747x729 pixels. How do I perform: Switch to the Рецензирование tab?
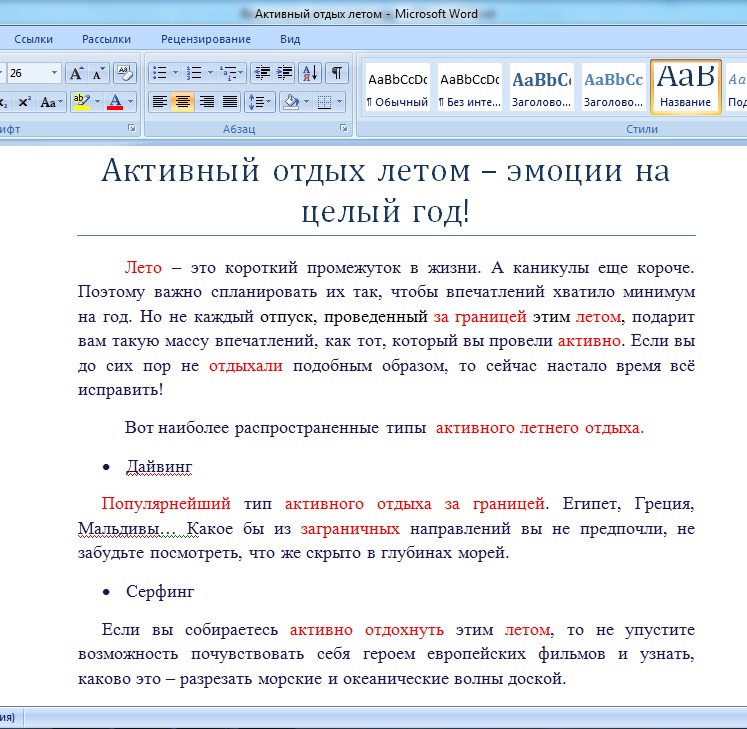(x=206, y=39)
